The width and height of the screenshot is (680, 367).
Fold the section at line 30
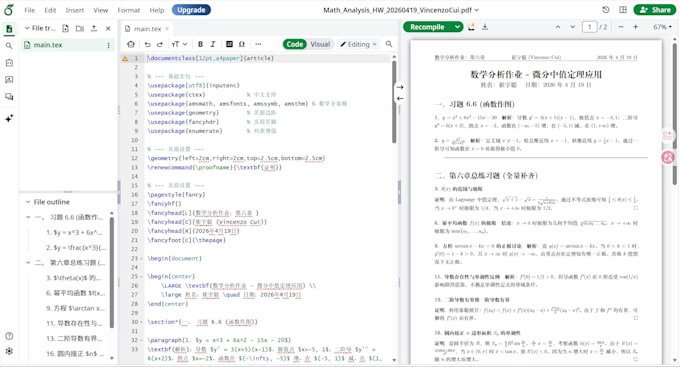click(142, 322)
